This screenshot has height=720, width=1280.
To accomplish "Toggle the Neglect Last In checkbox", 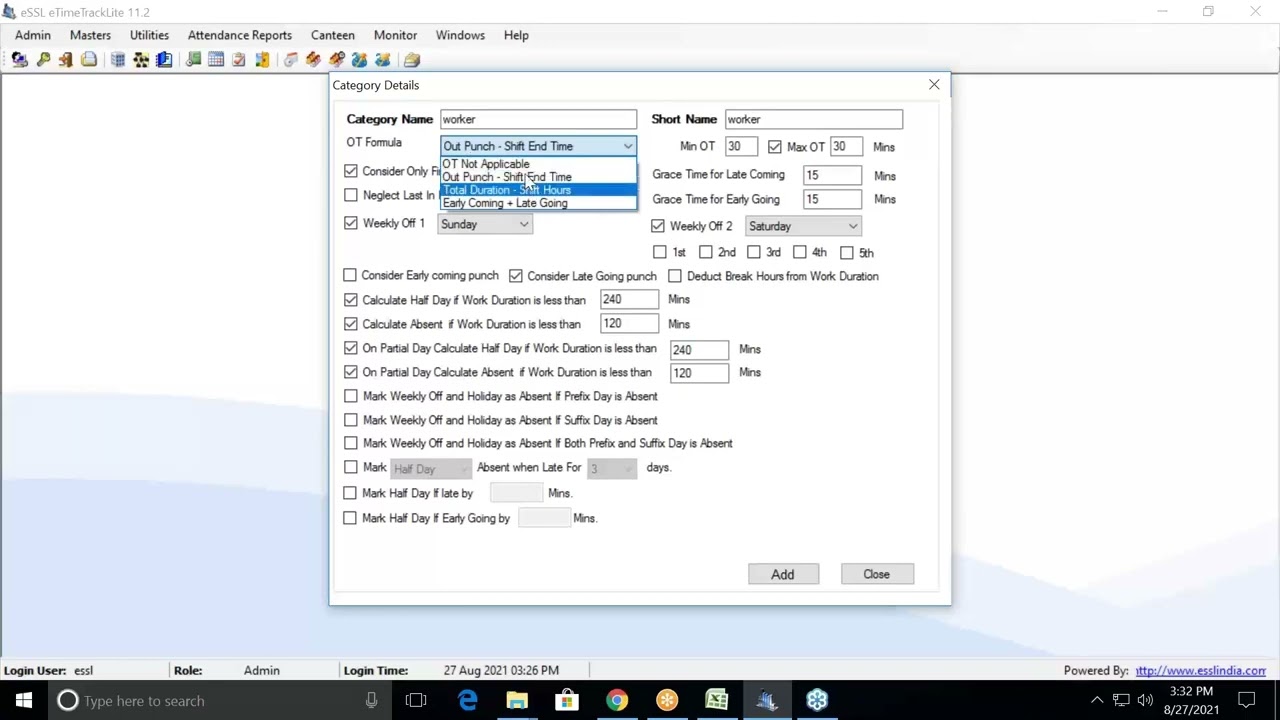I will 351,195.
